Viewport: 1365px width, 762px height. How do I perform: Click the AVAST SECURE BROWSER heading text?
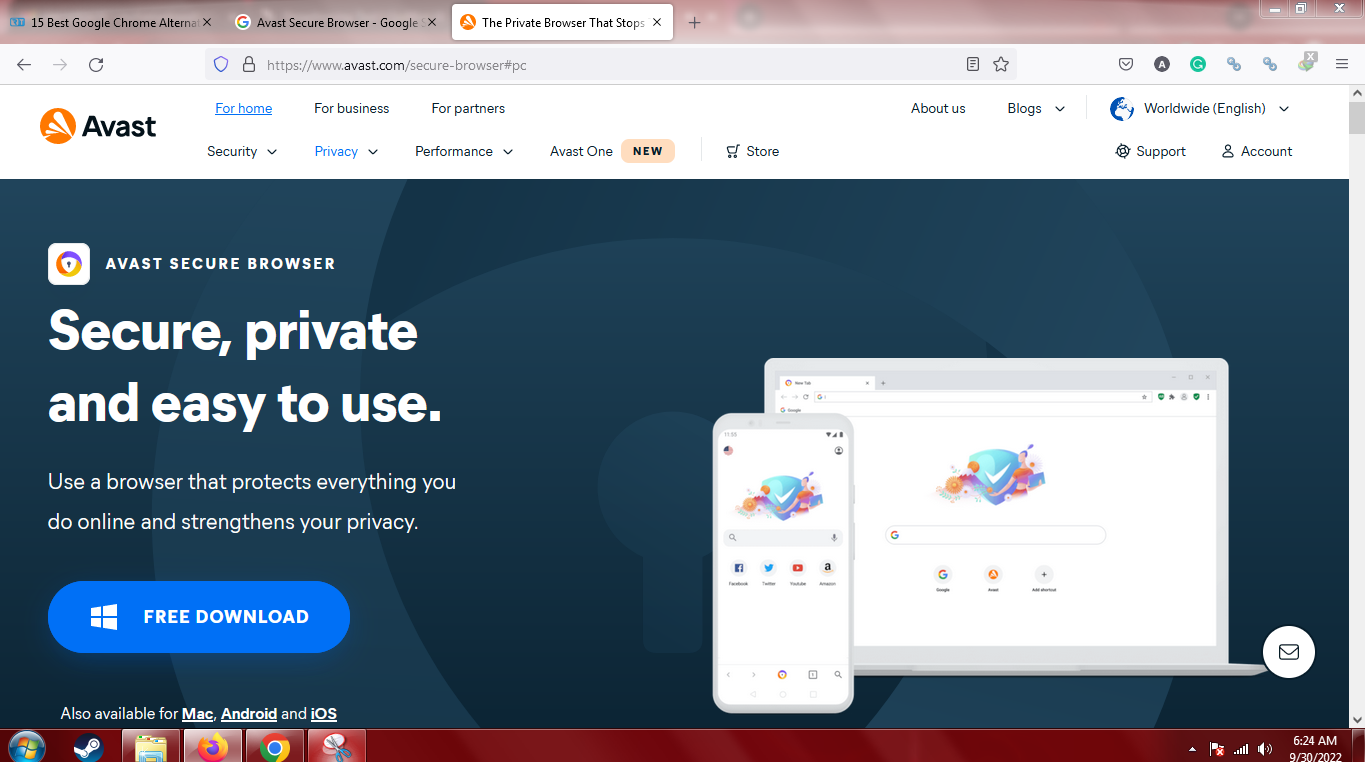click(x=220, y=264)
